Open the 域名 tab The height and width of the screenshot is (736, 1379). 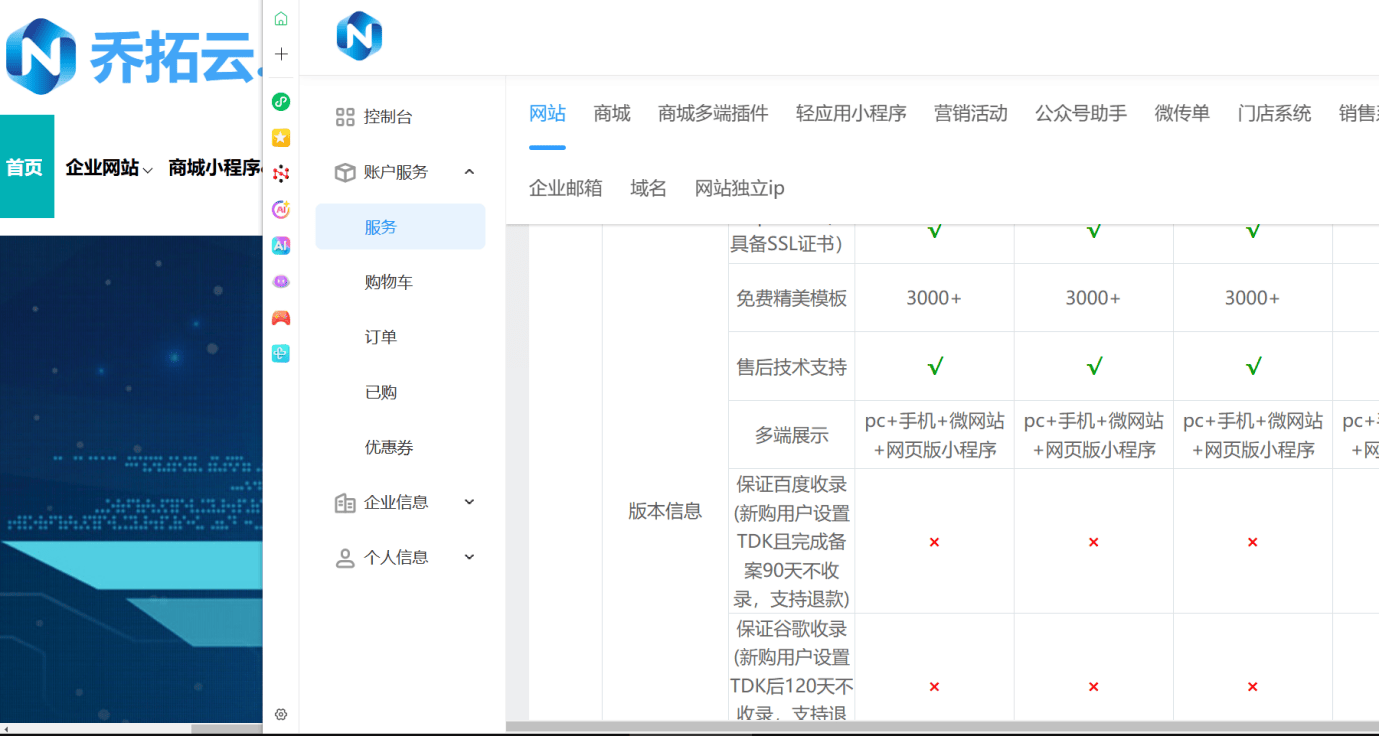[x=648, y=188]
